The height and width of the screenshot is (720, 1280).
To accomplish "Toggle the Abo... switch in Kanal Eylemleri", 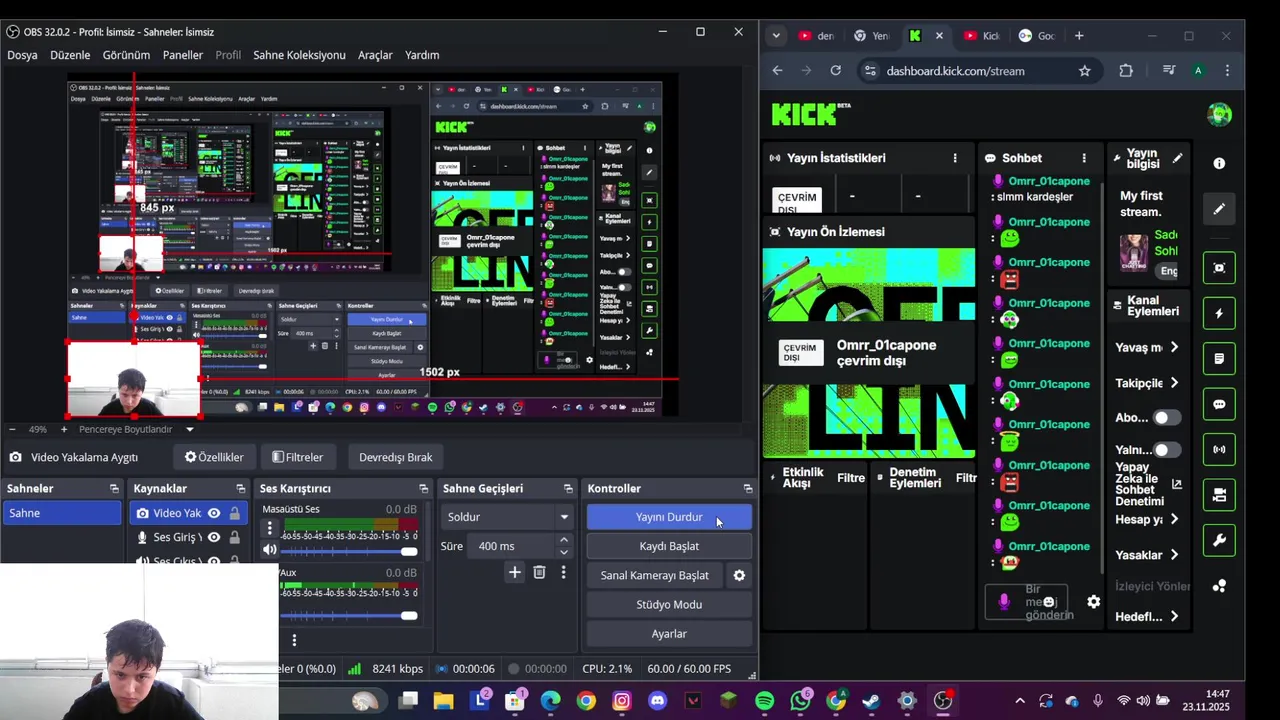I will click(x=1167, y=417).
